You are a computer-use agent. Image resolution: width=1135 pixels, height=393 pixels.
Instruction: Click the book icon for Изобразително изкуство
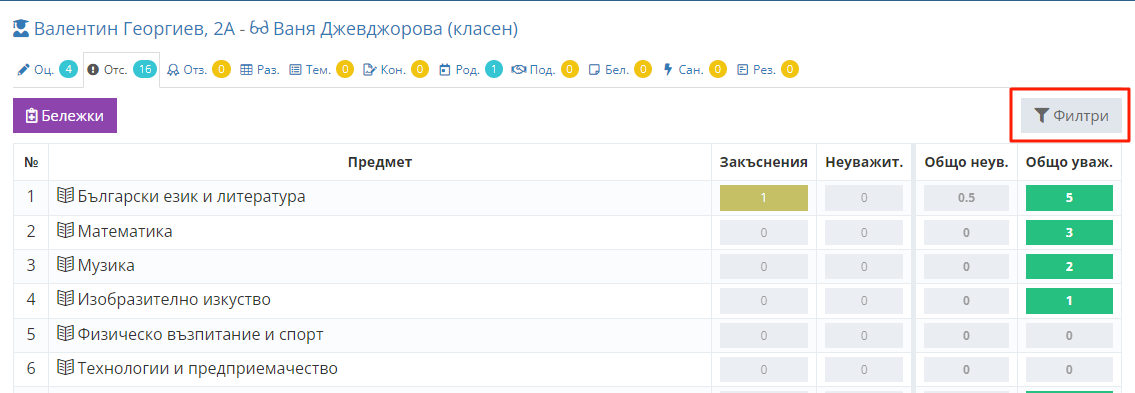coord(66,299)
